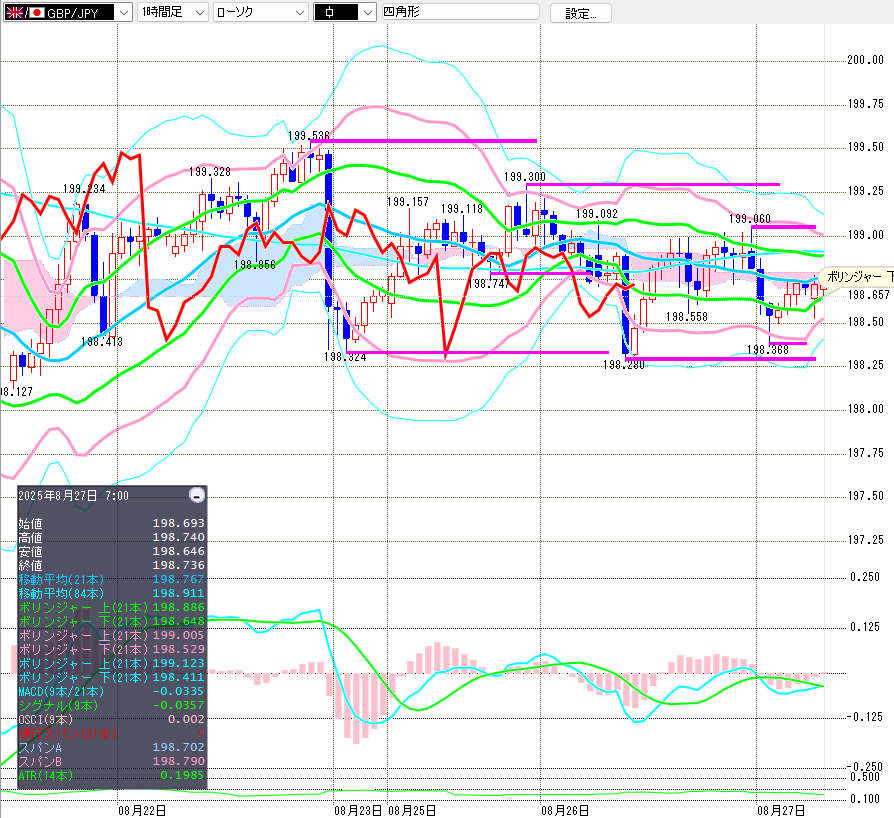Click the 197.50 price axis label

pos(865,496)
